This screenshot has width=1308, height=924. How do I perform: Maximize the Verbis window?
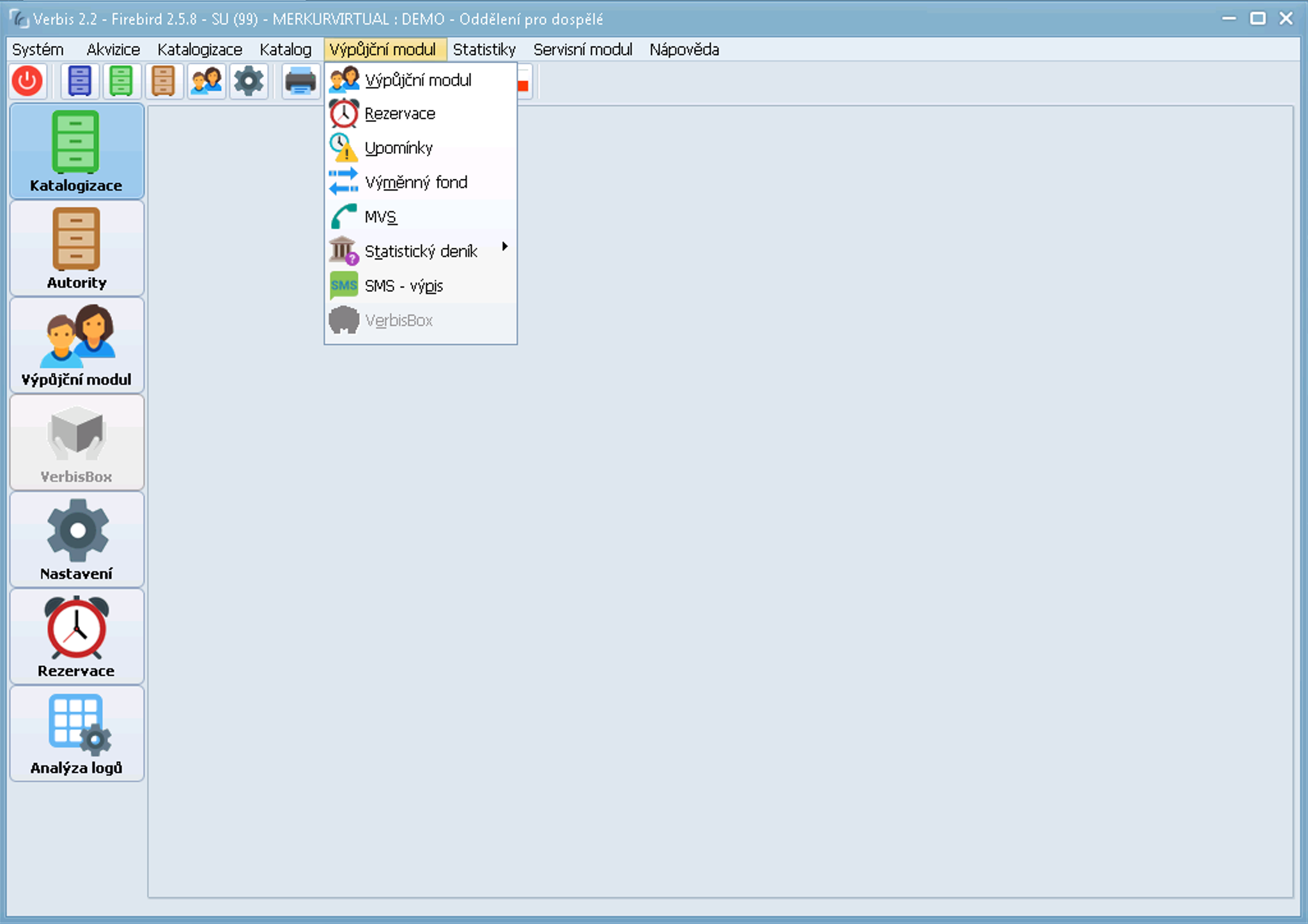tap(1257, 19)
